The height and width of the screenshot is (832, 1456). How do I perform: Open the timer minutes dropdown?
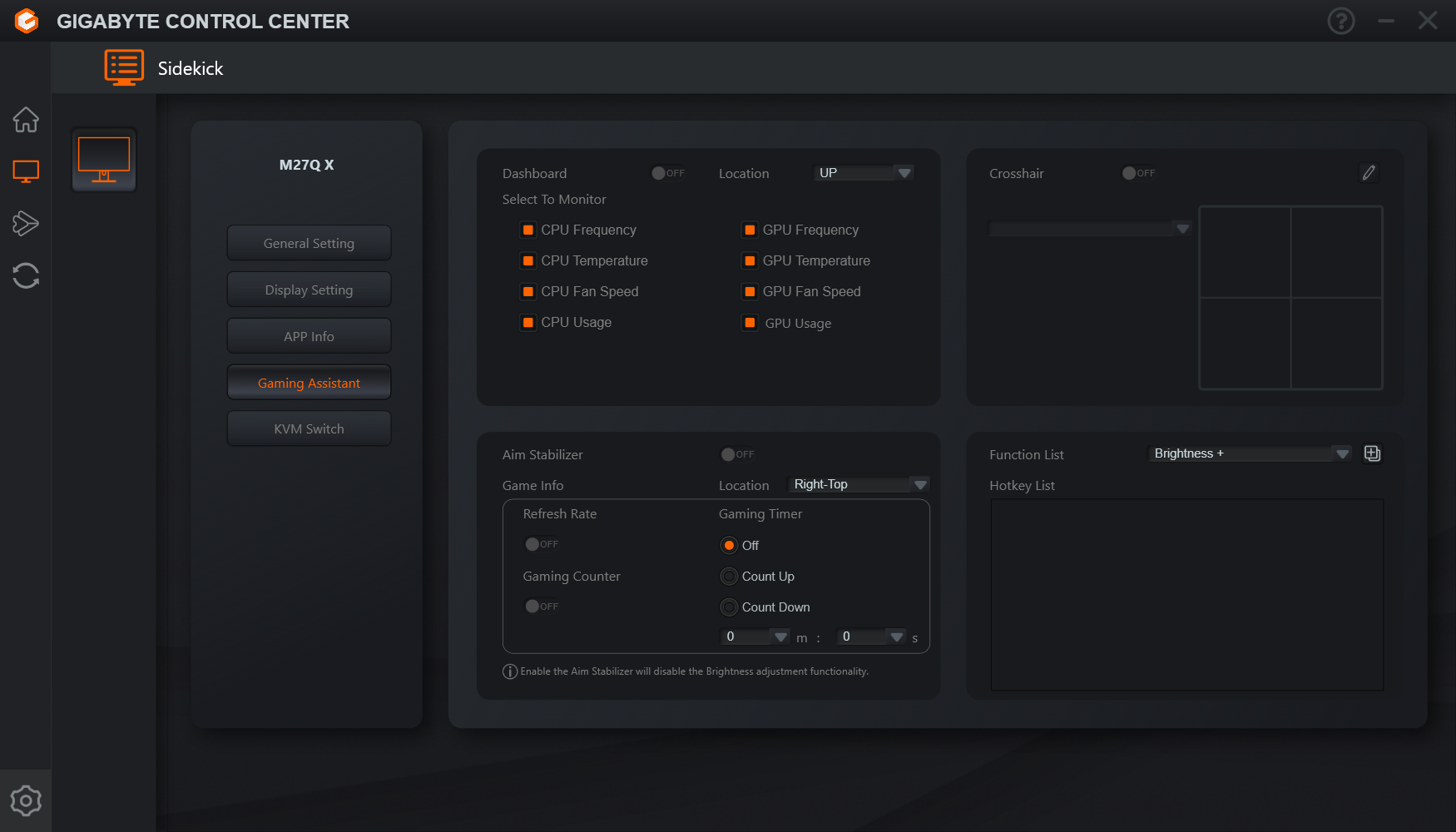755,636
